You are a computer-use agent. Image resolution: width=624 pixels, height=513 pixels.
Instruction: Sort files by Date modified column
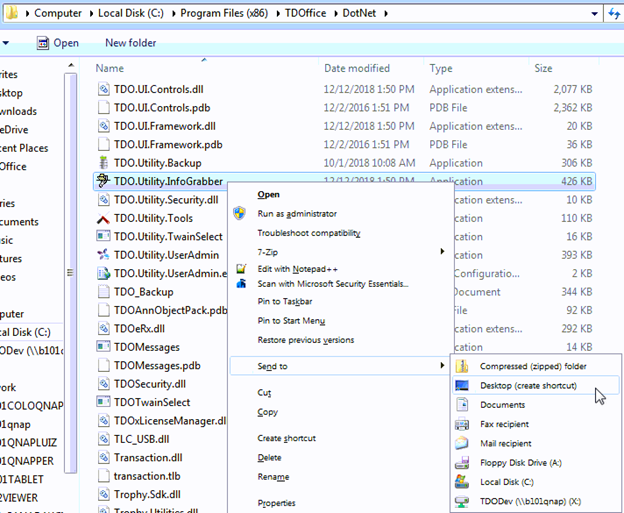357,68
